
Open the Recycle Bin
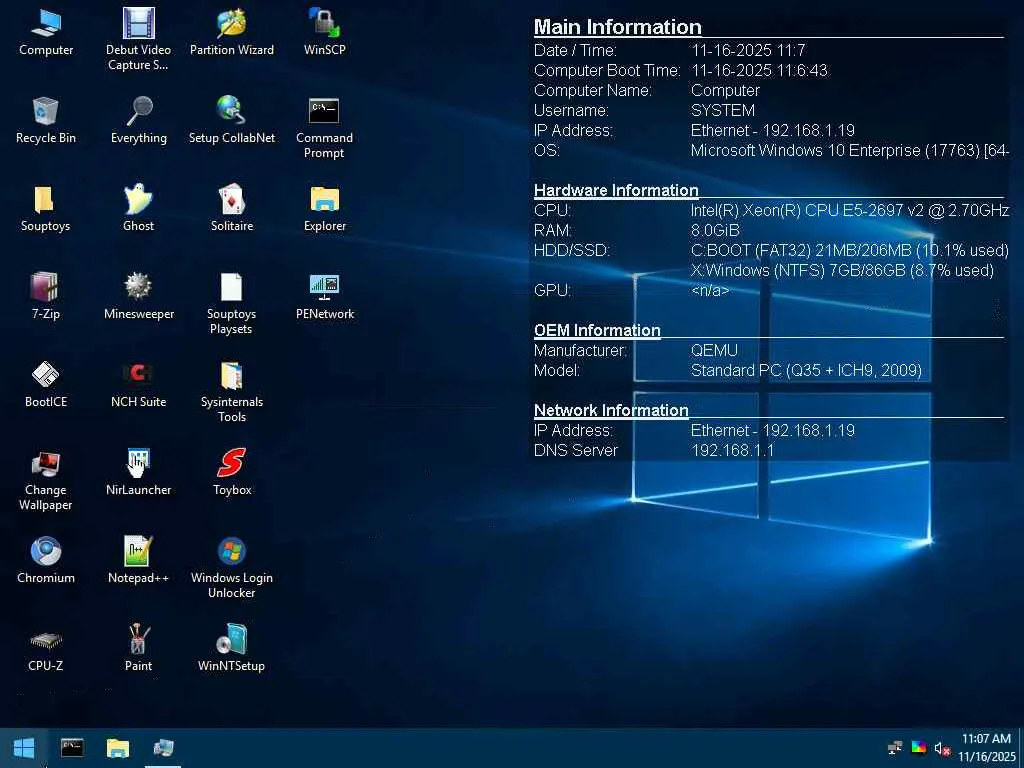pyautogui.click(x=46, y=121)
